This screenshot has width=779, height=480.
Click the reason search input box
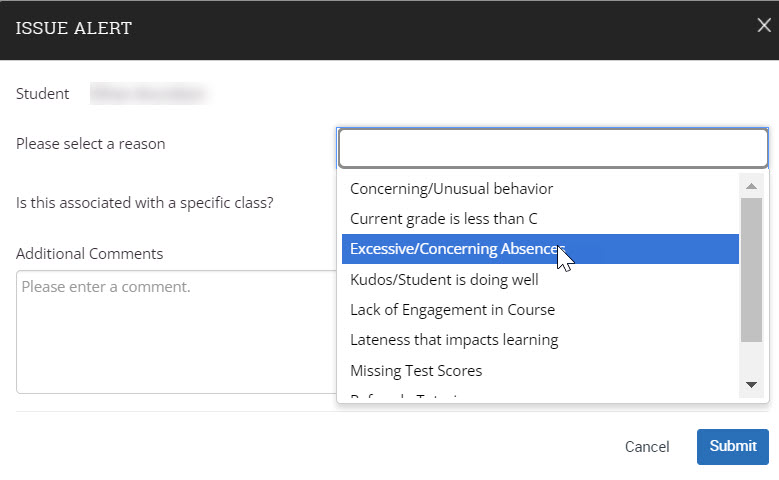coord(553,148)
